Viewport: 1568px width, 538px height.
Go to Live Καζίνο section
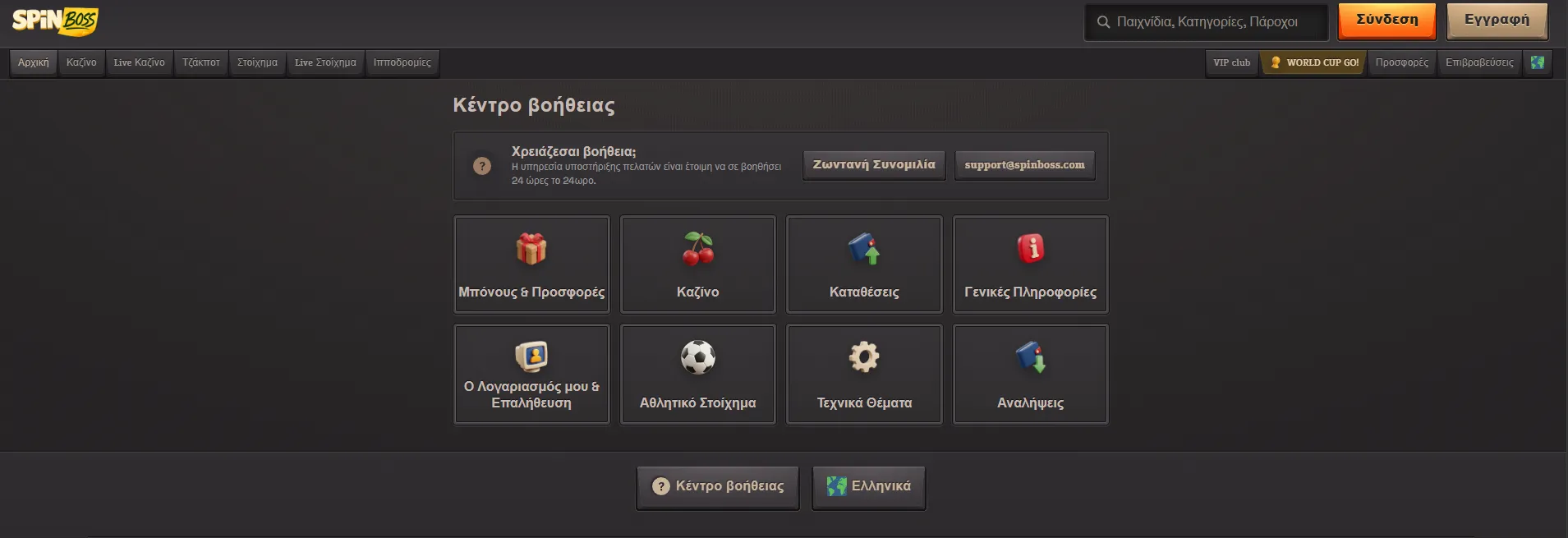tap(140, 62)
